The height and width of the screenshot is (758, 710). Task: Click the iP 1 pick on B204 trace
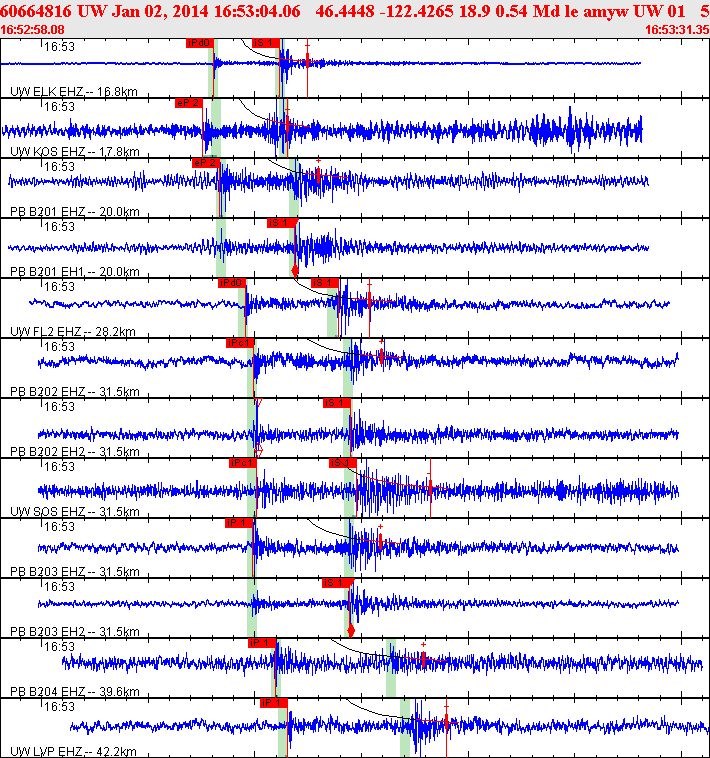pyautogui.click(x=261, y=642)
